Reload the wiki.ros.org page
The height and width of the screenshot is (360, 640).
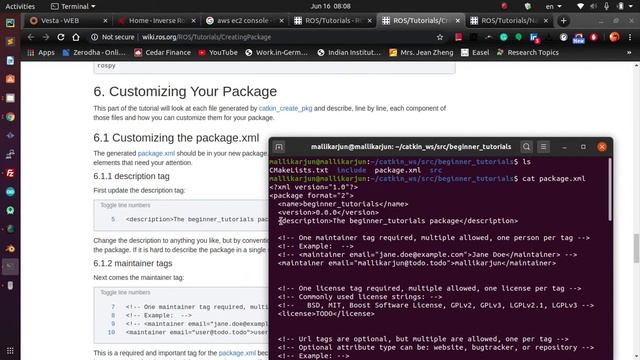coord(61,37)
